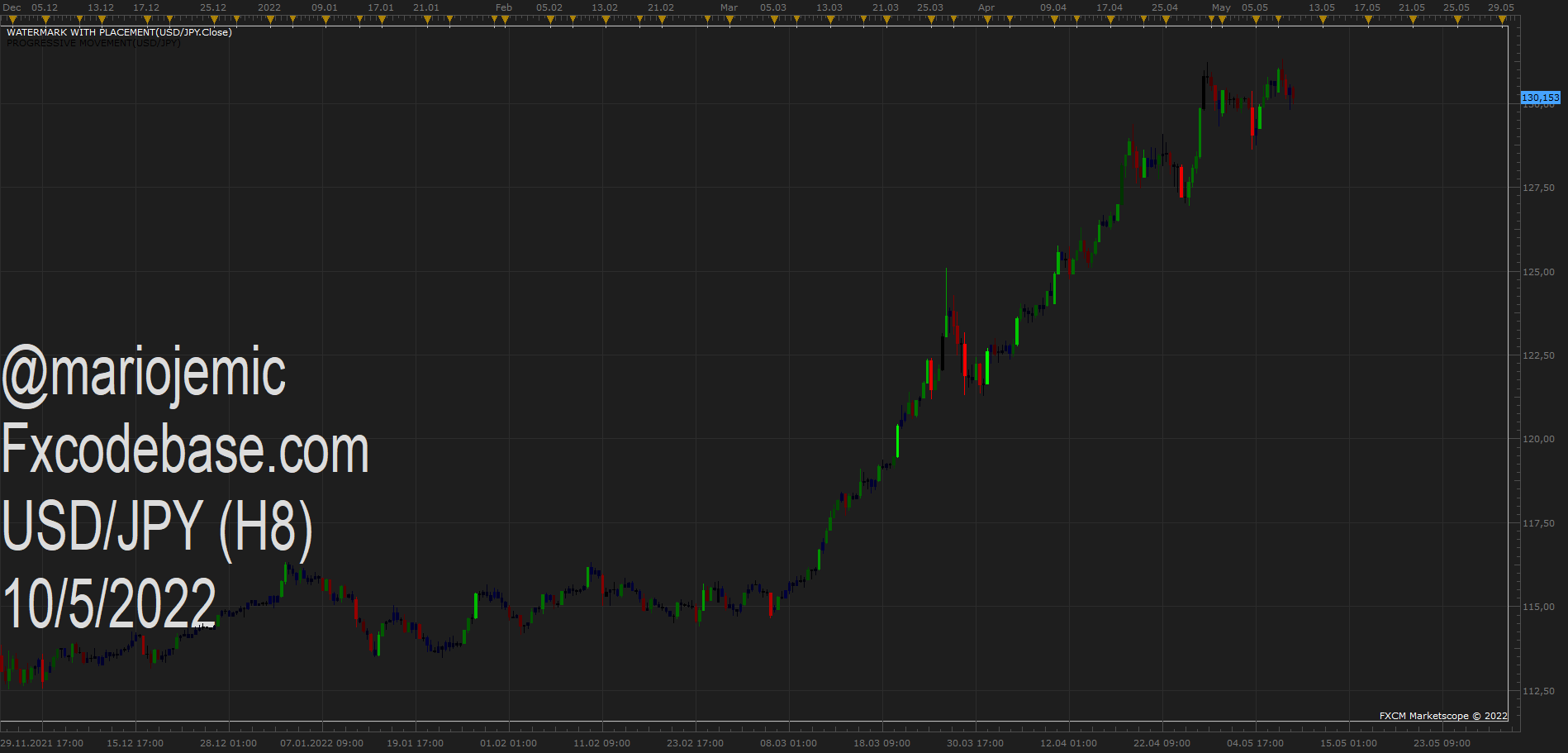Image resolution: width=1568 pixels, height=753 pixels.
Task: Click the 17.04 date label on top axis
Action: (1109, 7)
